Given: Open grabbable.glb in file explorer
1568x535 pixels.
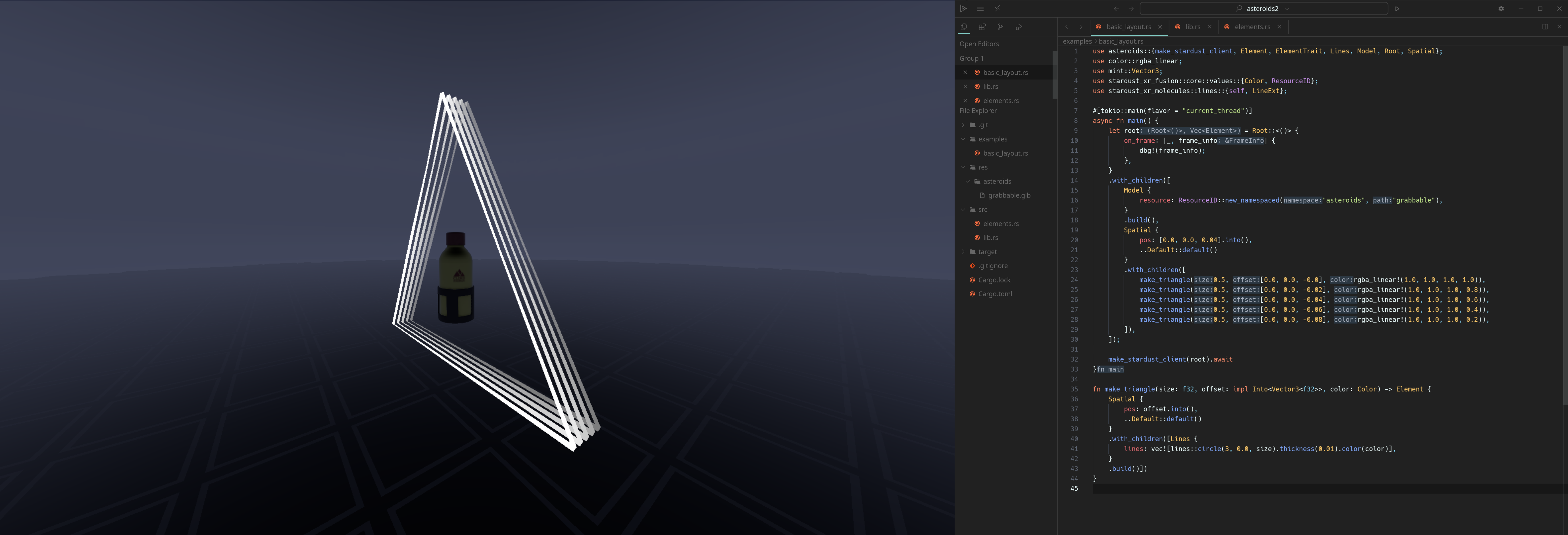Looking at the screenshot, I should pyautogui.click(x=1009, y=195).
